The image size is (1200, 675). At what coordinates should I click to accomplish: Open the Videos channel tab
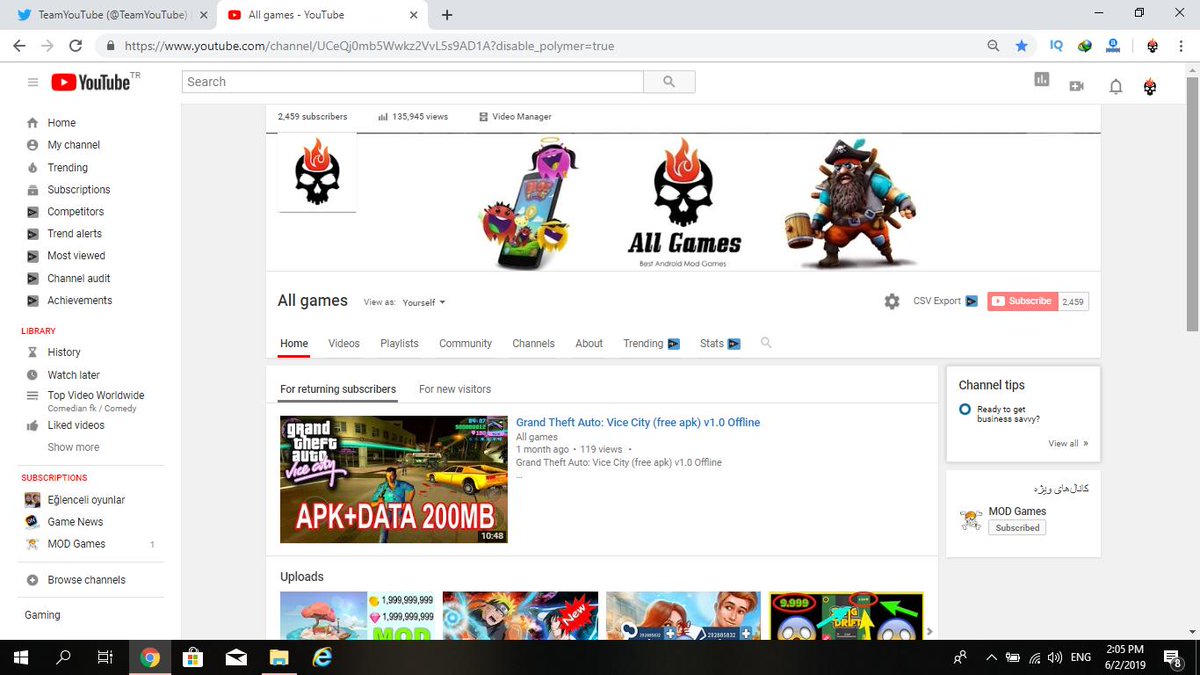344,343
